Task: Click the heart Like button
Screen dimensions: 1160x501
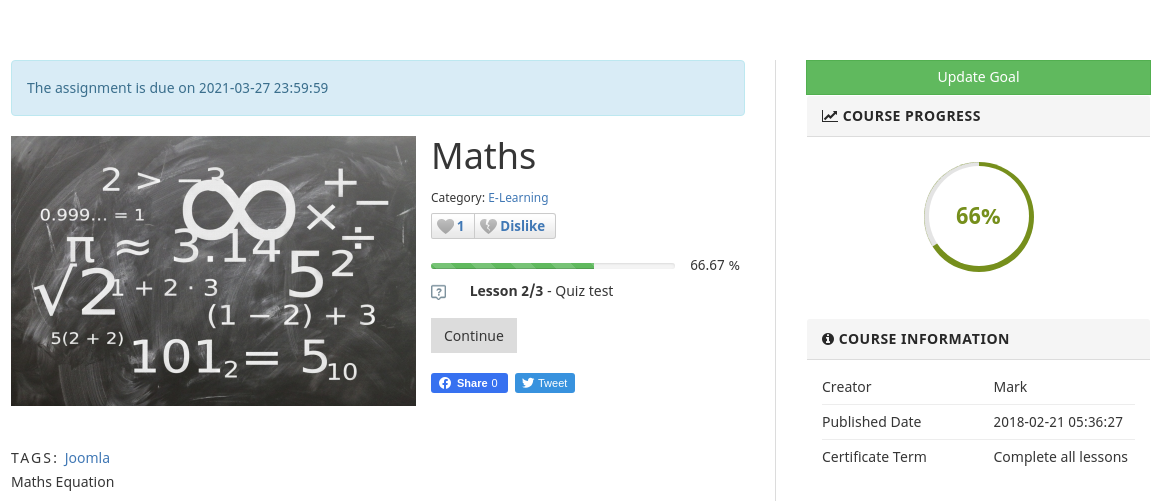Action: click(453, 226)
